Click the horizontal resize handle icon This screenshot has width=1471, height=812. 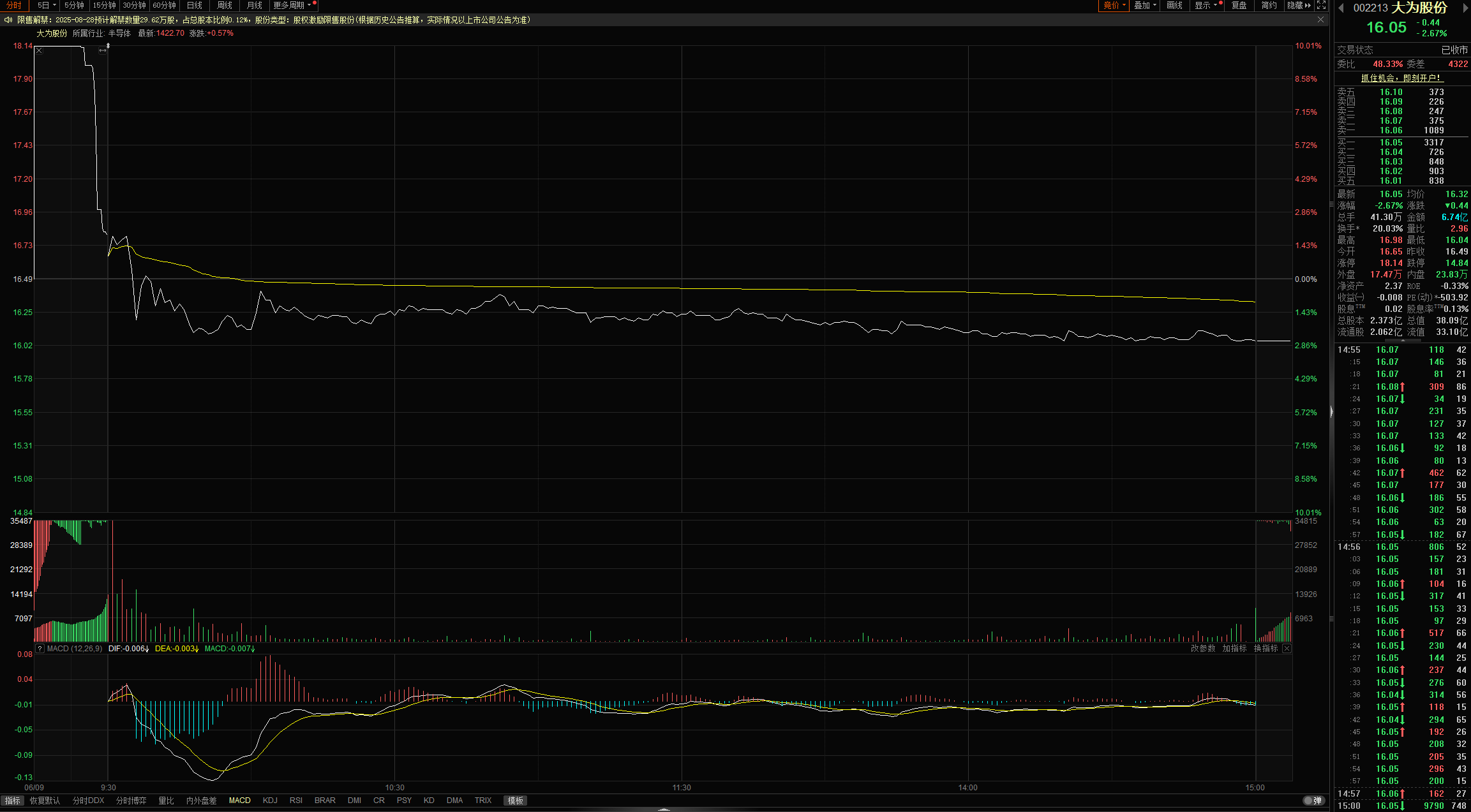tap(103, 50)
